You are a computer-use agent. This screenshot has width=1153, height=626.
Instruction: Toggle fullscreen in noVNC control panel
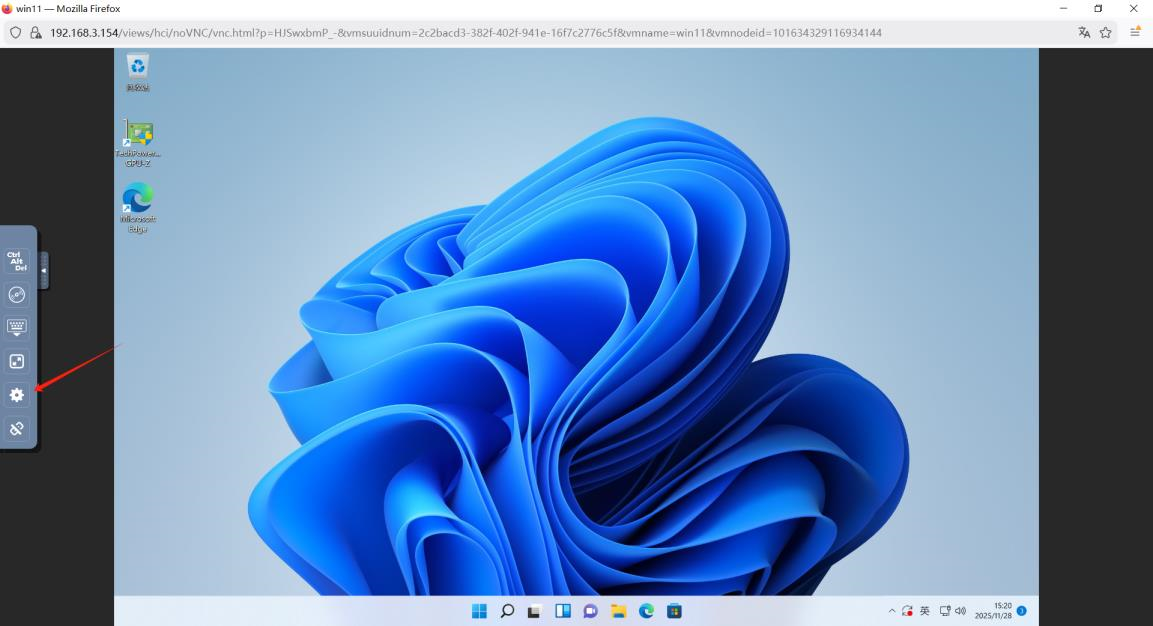17,361
